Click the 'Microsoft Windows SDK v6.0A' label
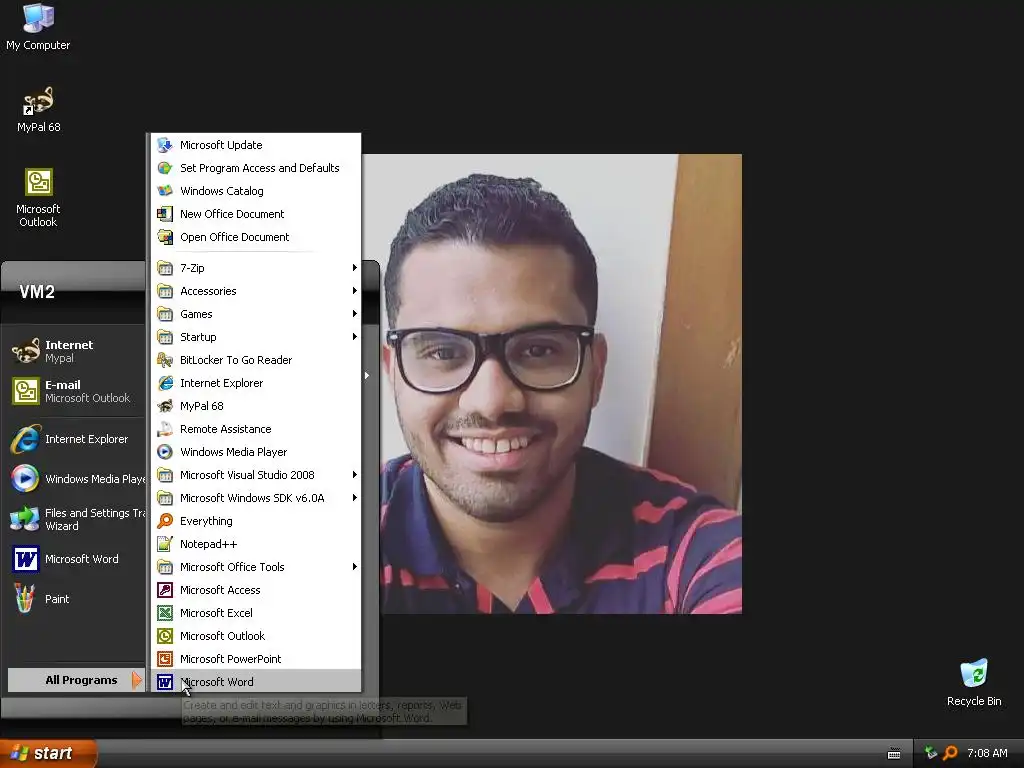 252,498
